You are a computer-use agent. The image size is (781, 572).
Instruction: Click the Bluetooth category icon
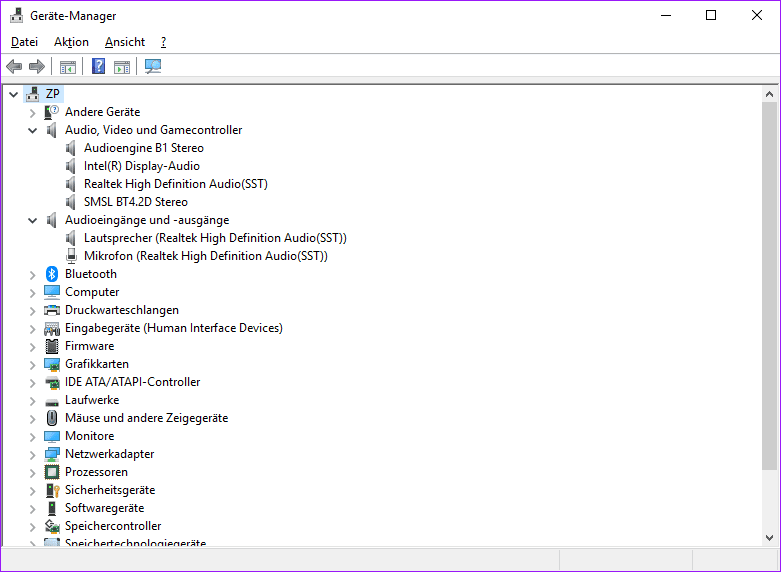(52, 274)
